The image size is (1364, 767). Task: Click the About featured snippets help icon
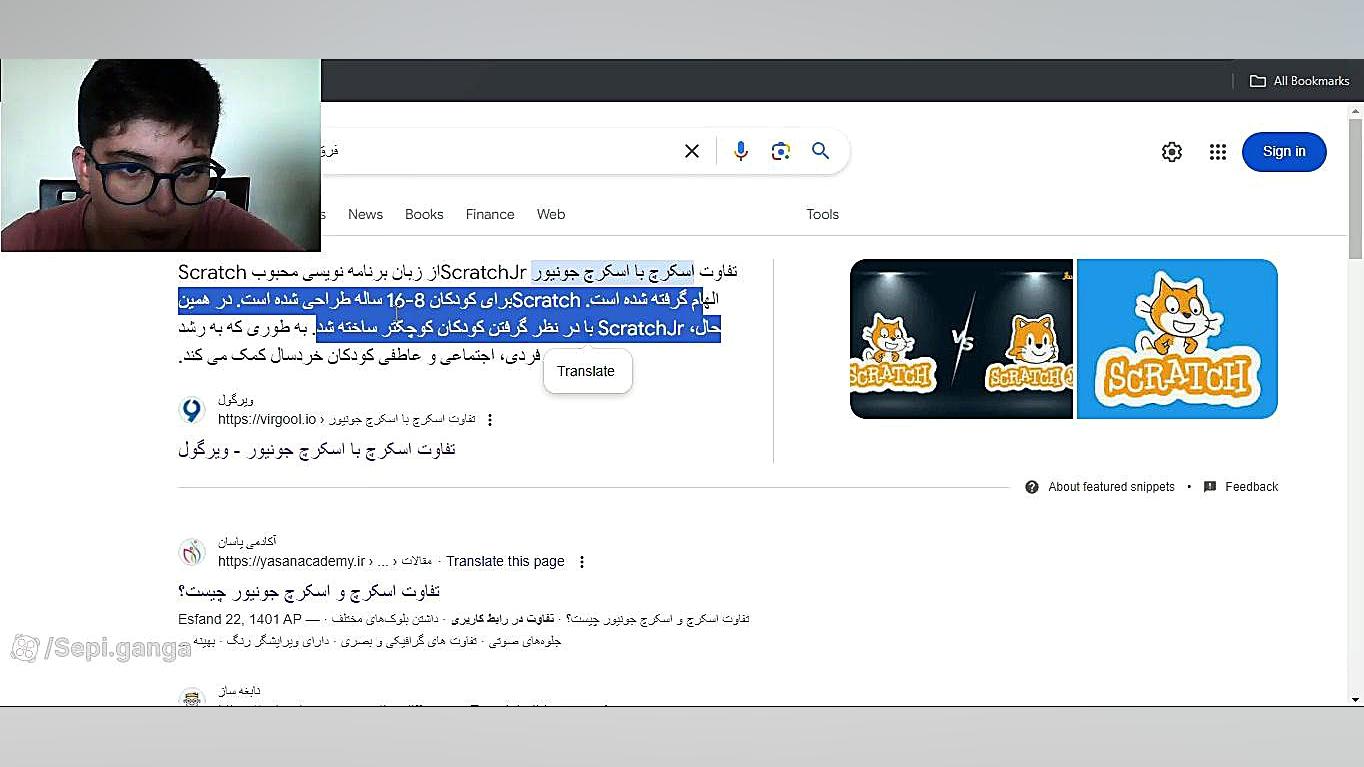coord(1032,487)
